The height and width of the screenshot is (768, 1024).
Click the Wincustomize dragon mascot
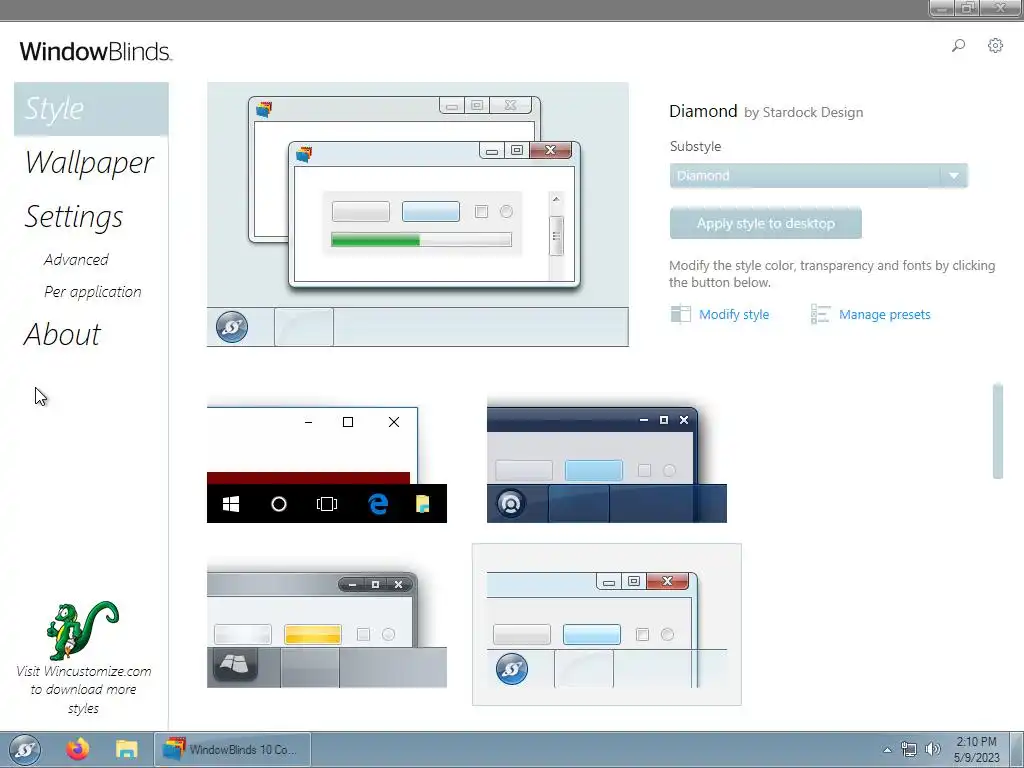coord(83,630)
